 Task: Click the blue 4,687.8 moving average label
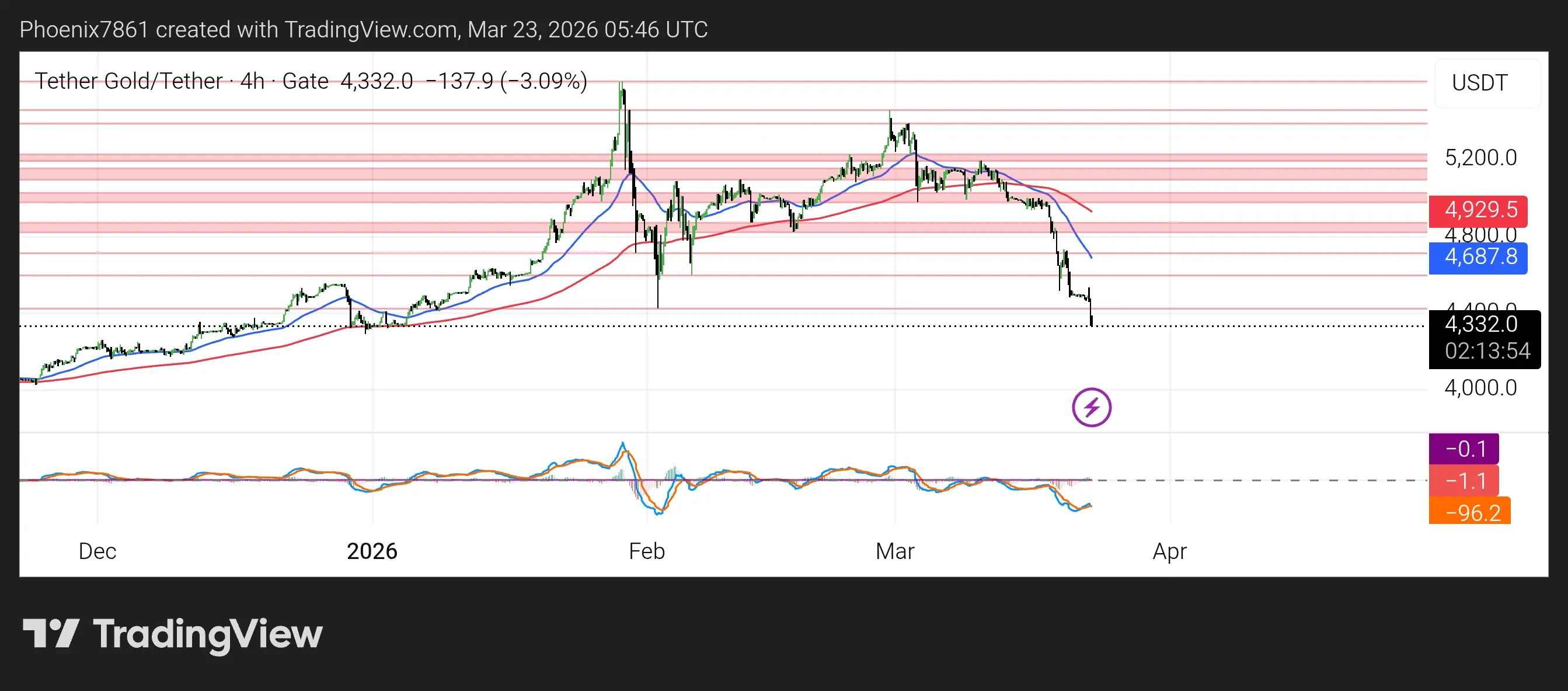[1478, 257]
